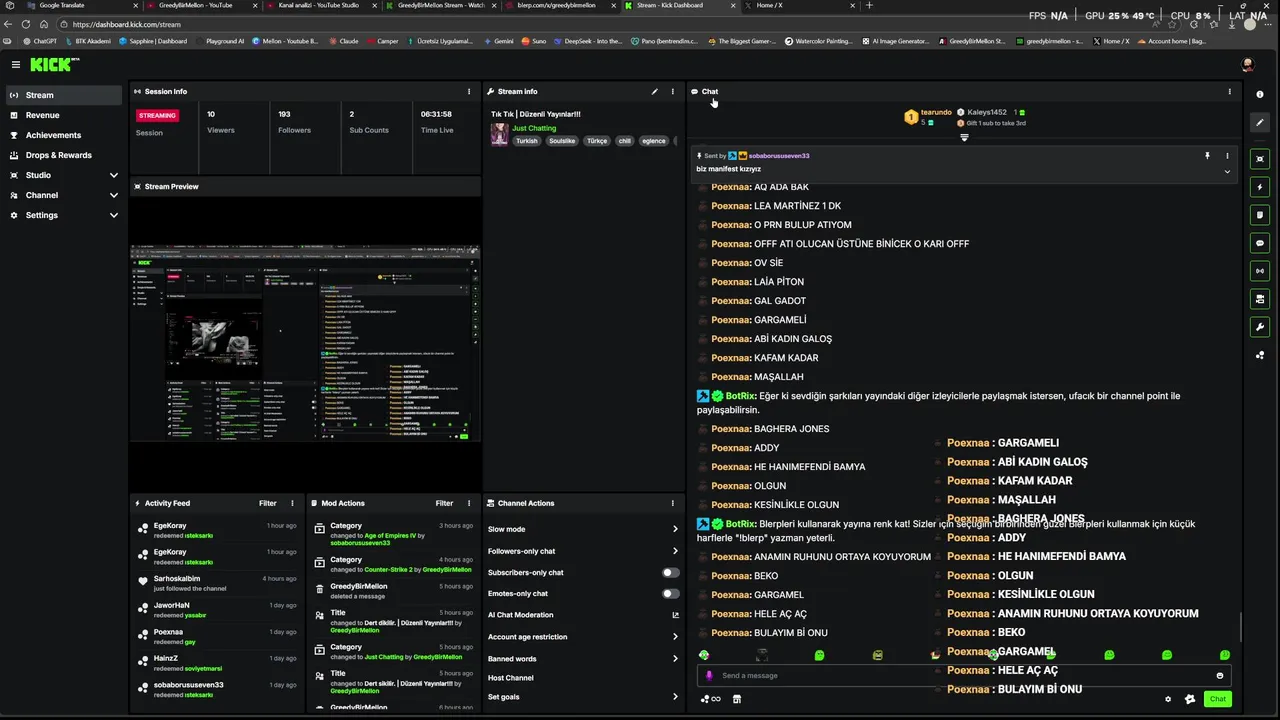Screen dimensions: 1280x720
Task: Open Activity Feed three-dot menu
Action: [x=292, y=503]
